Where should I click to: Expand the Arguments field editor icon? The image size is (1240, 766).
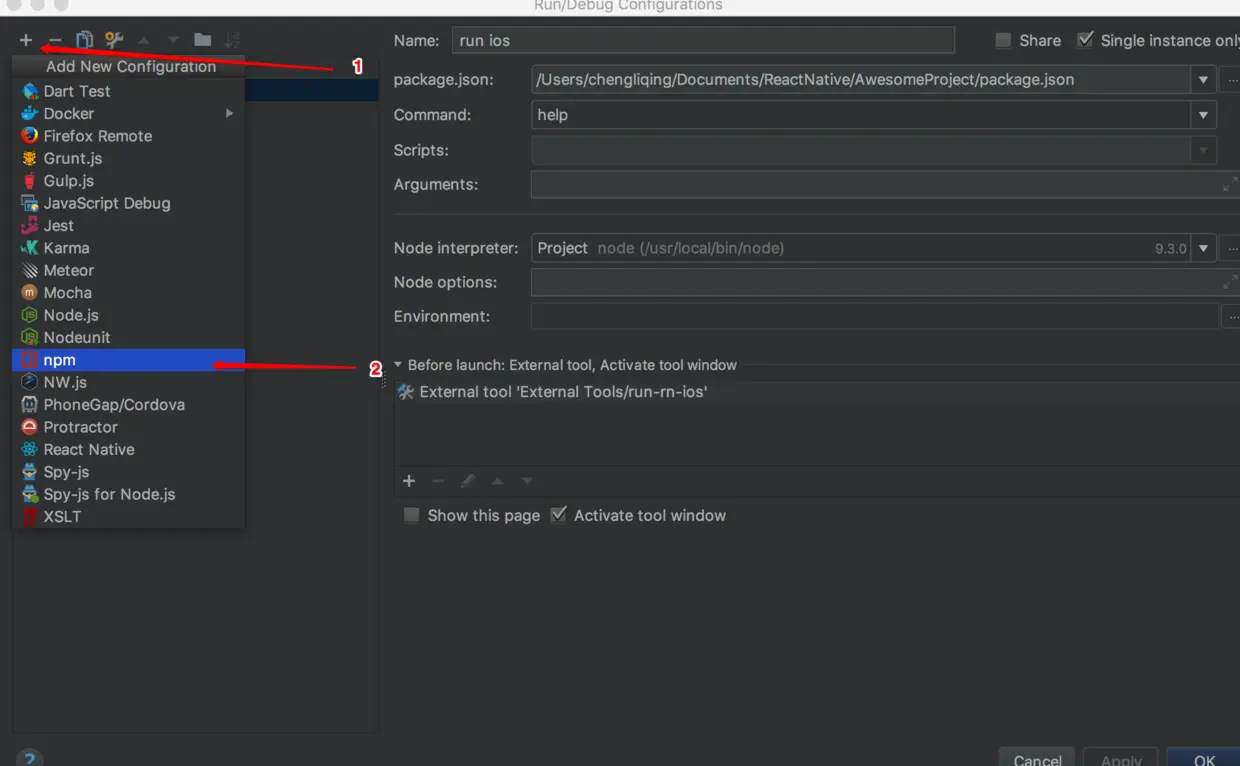pyautogui.click(x=1230, y=185)
